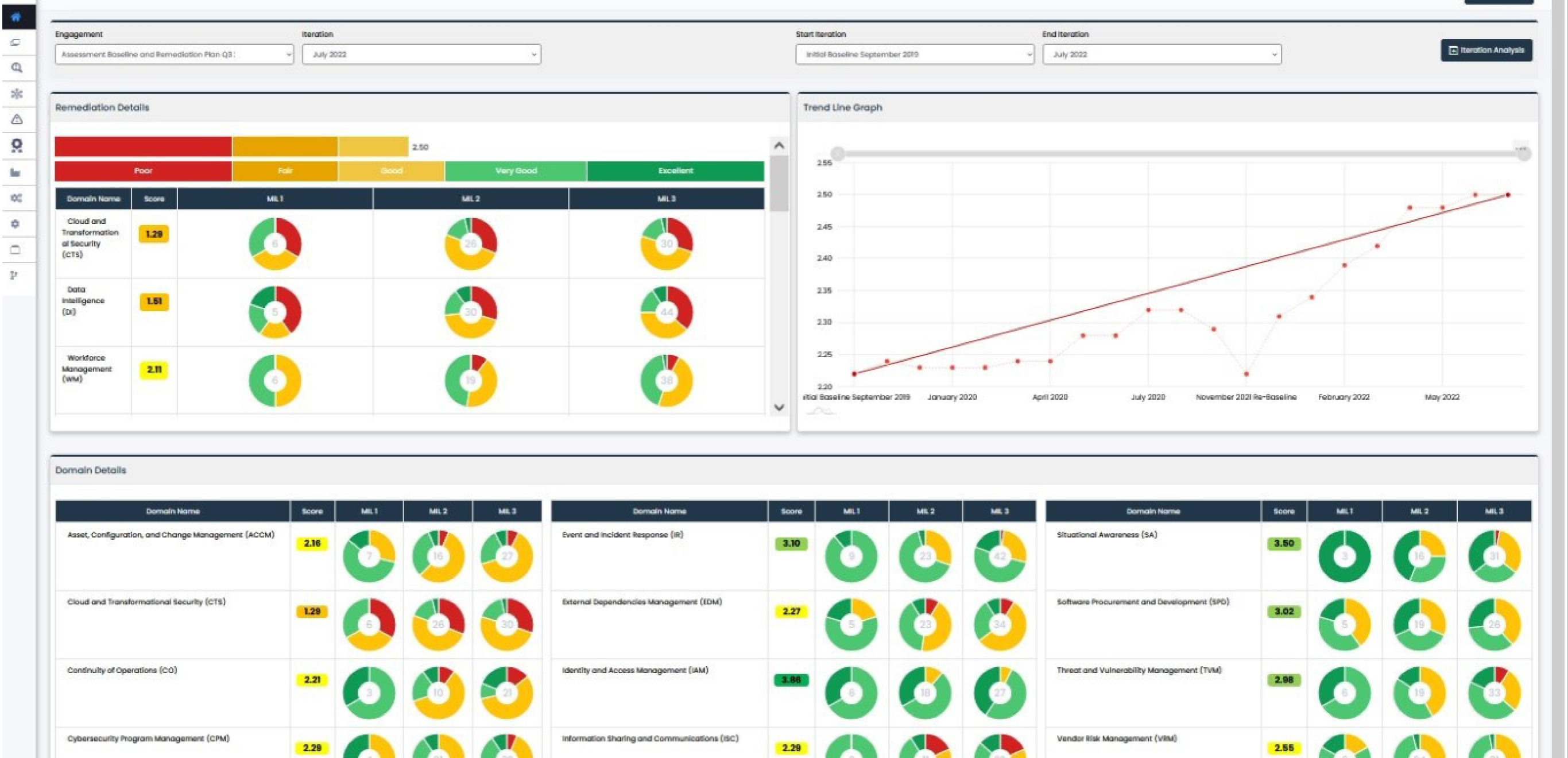Open the End Iteration dropdown

tap(1162, 54)
